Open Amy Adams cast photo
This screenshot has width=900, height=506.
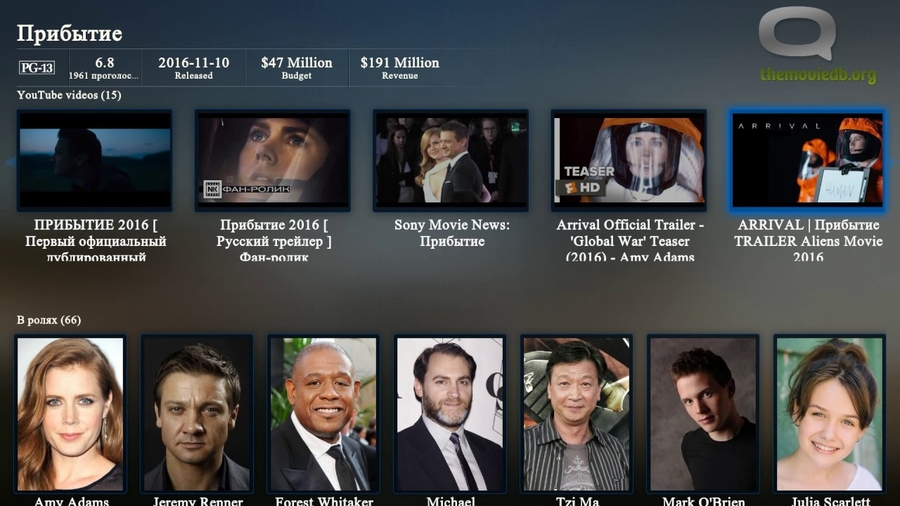tap(70, 414)
